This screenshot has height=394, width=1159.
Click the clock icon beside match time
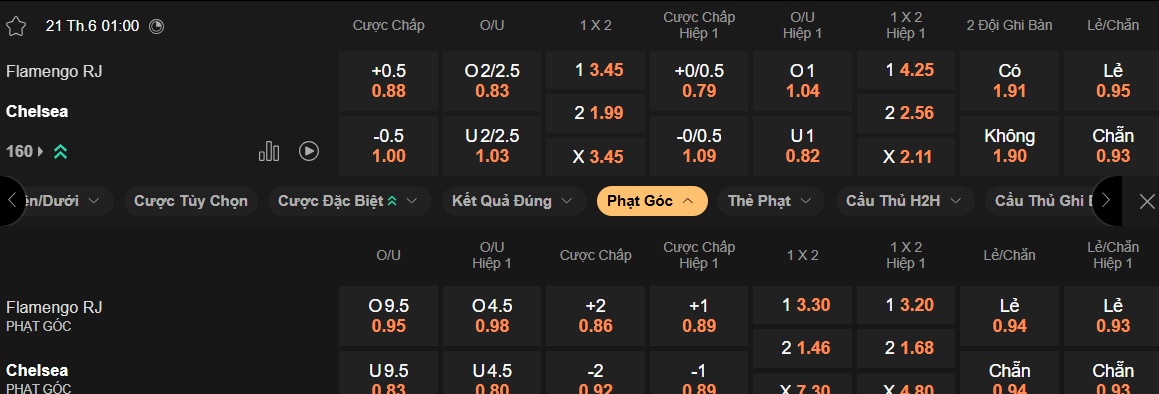[x=157, y=26]
